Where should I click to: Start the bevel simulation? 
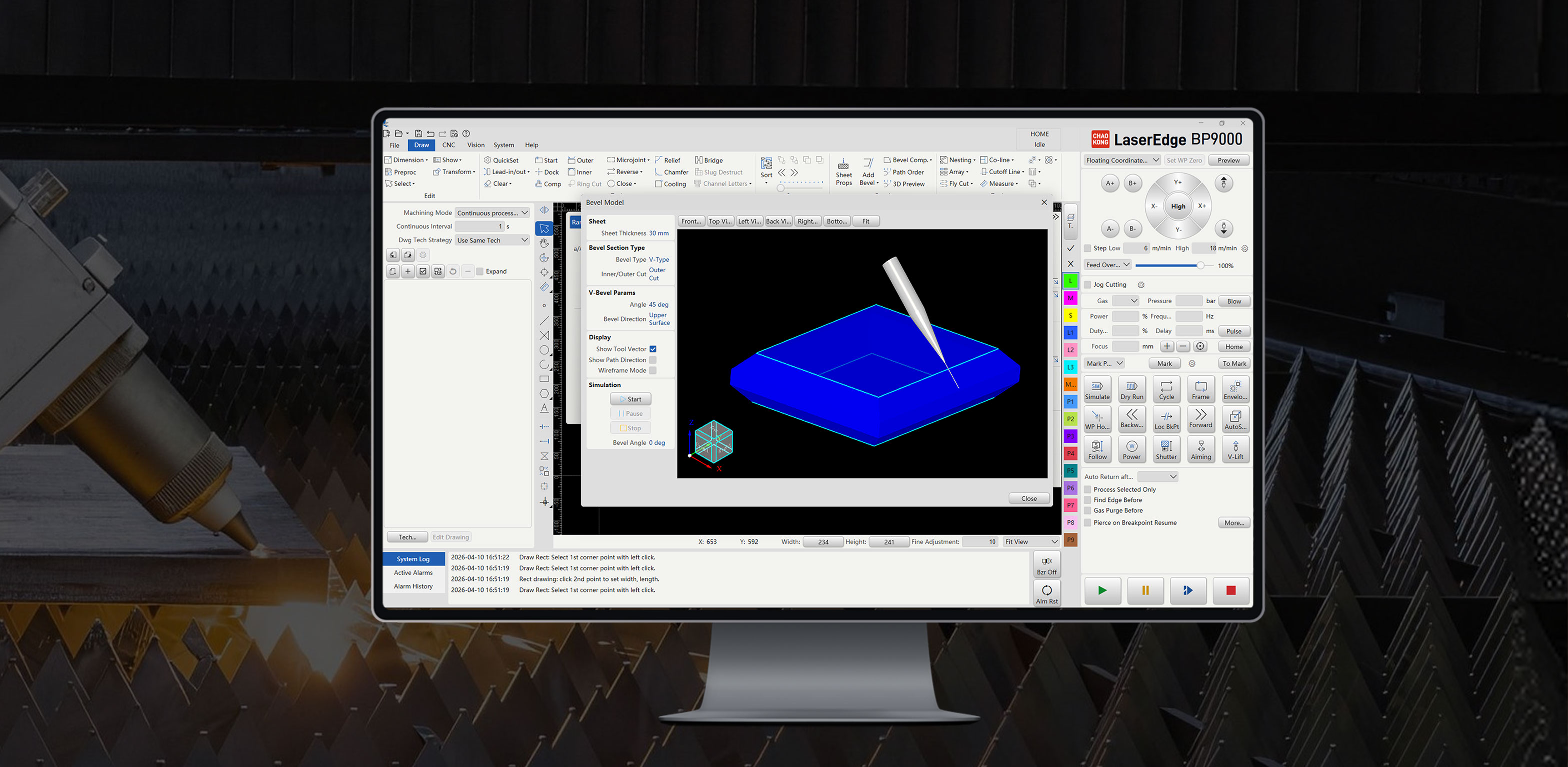[x=631, y=399]
